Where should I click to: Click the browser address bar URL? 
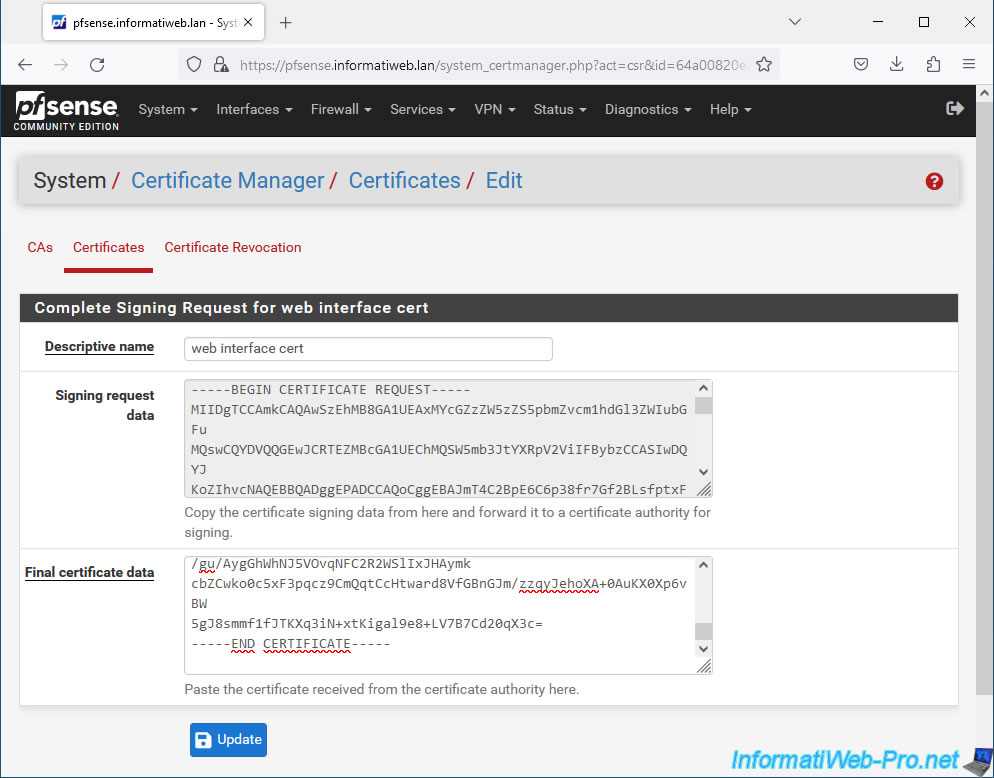493,65
